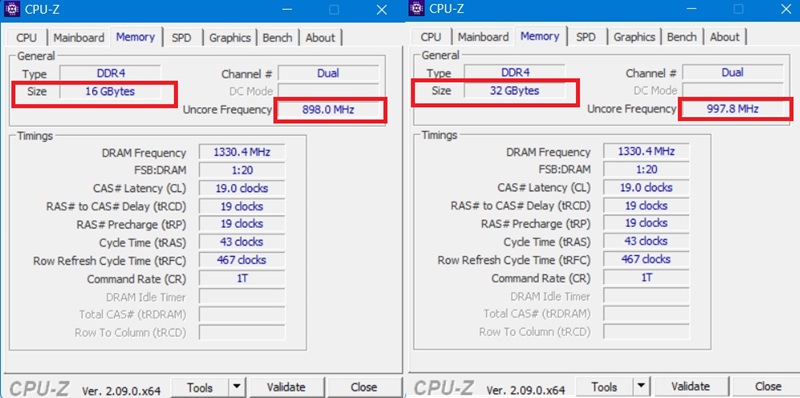800x398 pixels.
Task: Click Close button in left window footer
Action: pyautogui.click(x=364, y=387)
